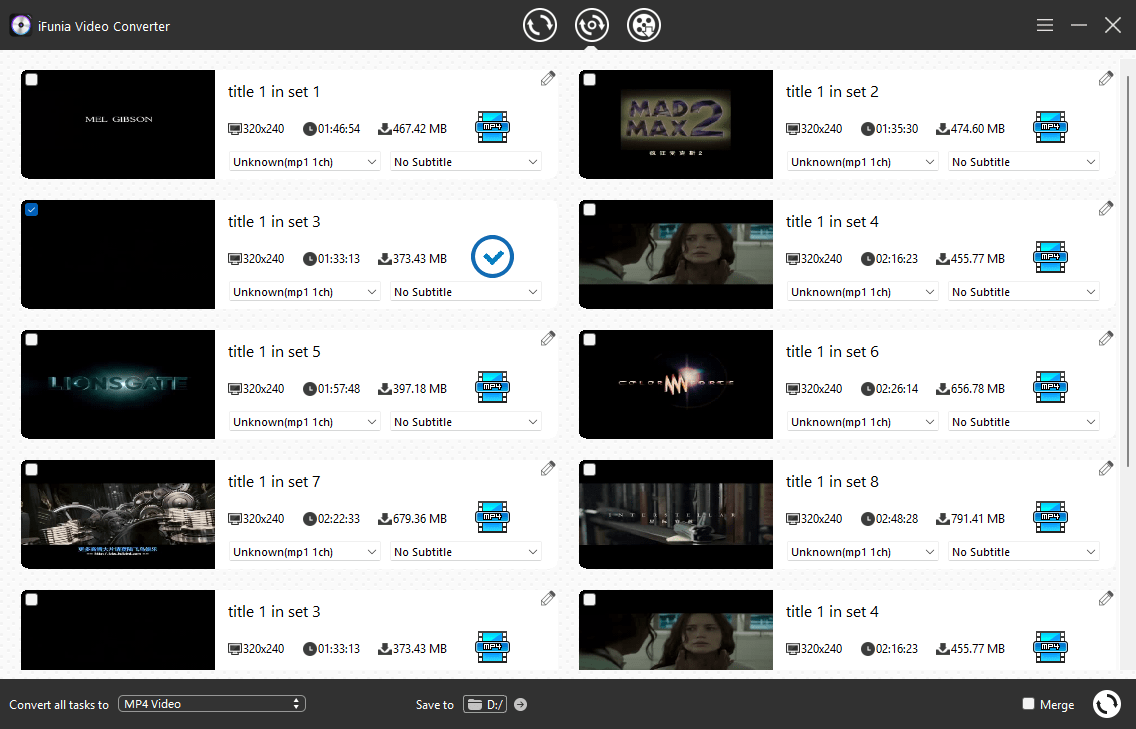
Task: Click the arrow icon next to the D:/ save path
Action: click(520, 705)
